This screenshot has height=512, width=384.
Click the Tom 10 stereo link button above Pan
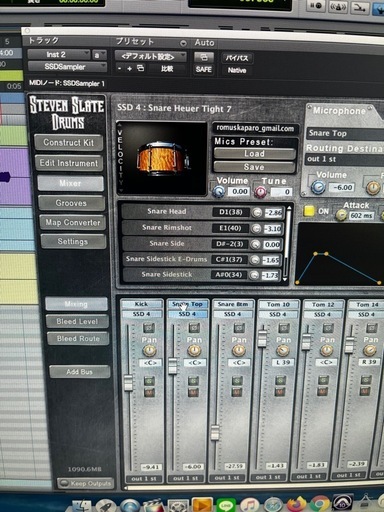[x=284, y=328]
